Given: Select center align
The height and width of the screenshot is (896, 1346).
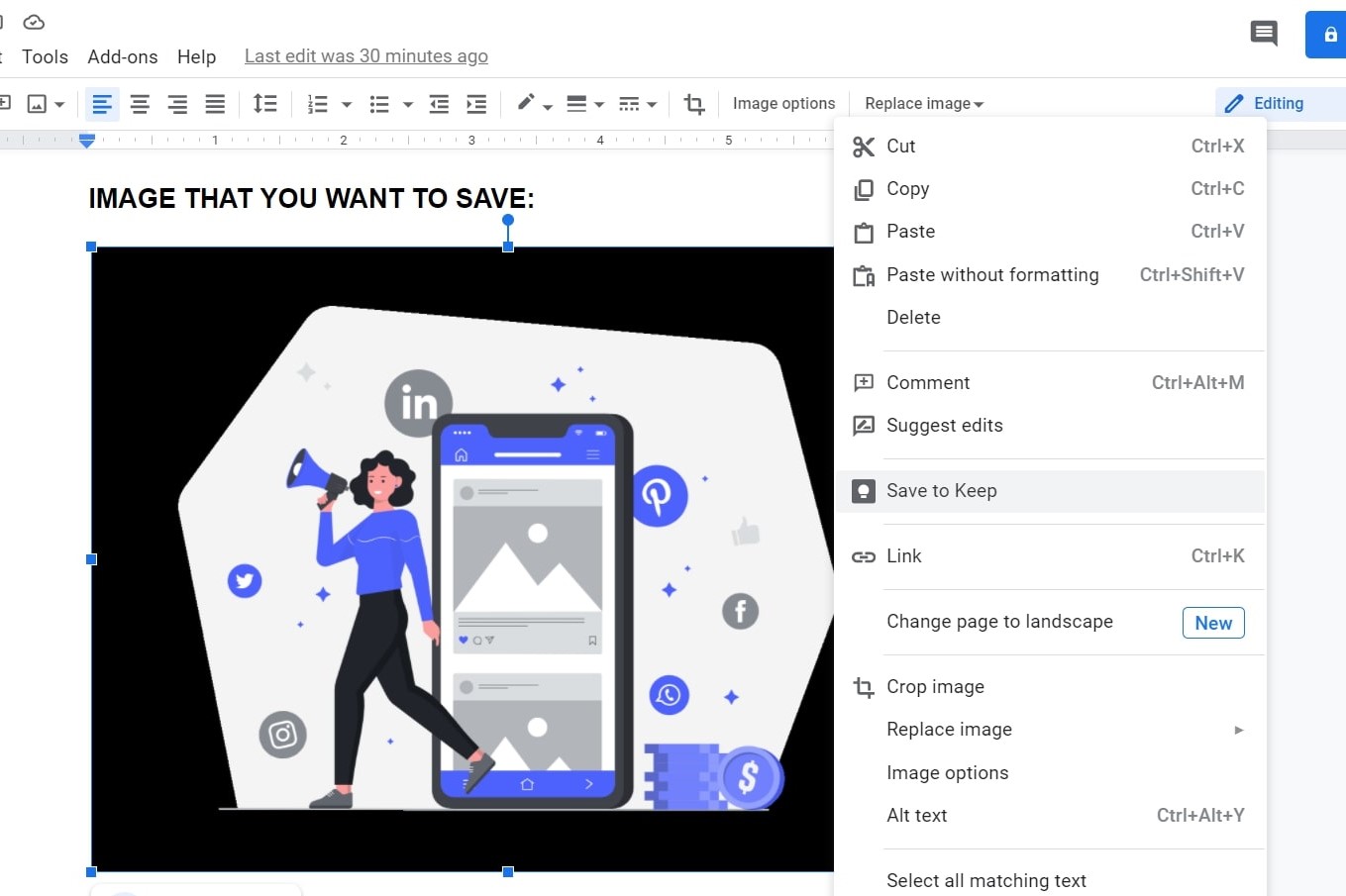Looking at the screenshot, I should tap(140, 104).
